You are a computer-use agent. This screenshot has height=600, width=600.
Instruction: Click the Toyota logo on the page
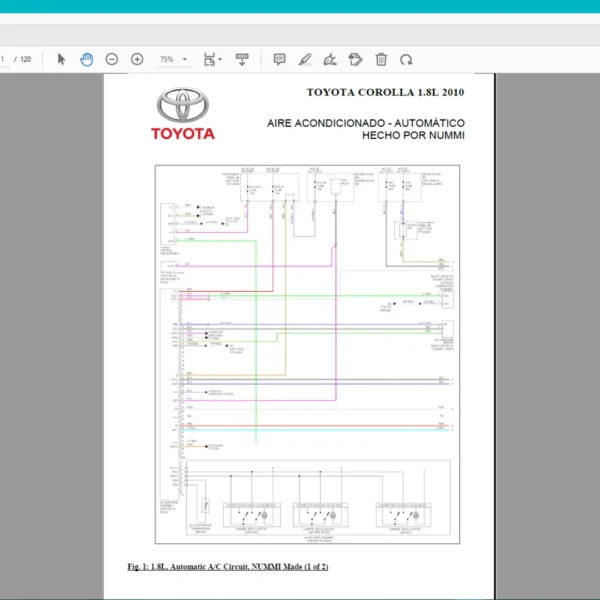tap(183, 113)
